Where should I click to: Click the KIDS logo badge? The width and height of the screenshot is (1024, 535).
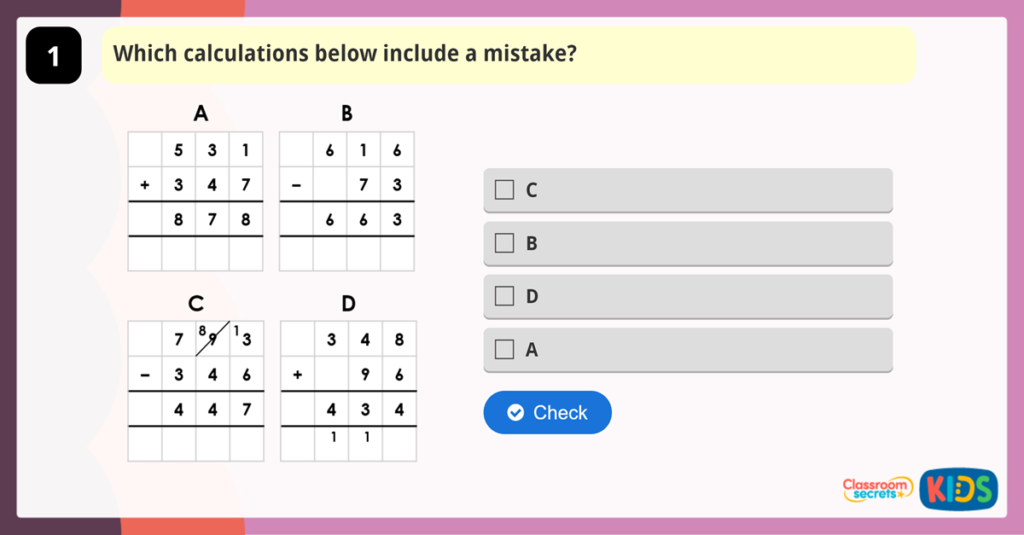tap(958, 489)
